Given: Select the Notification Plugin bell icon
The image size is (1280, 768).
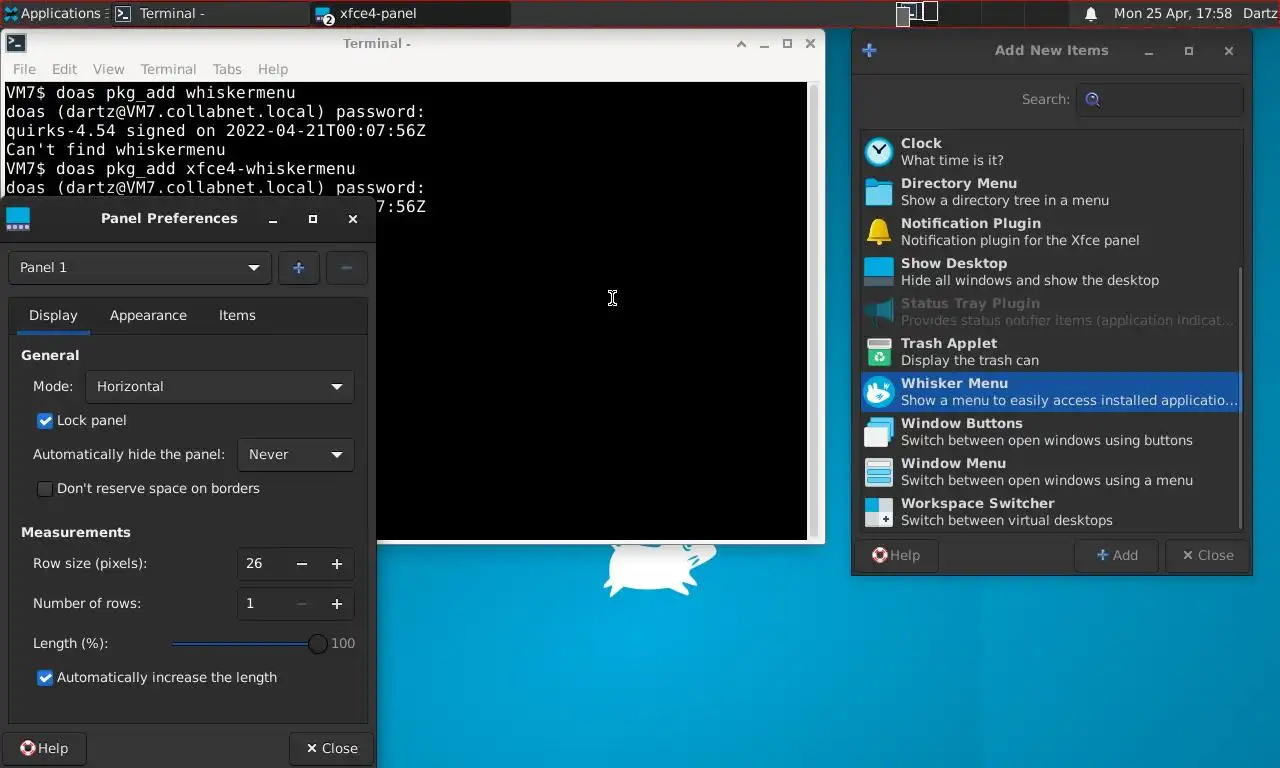Looking at the screenshot, I should (879, 232).
